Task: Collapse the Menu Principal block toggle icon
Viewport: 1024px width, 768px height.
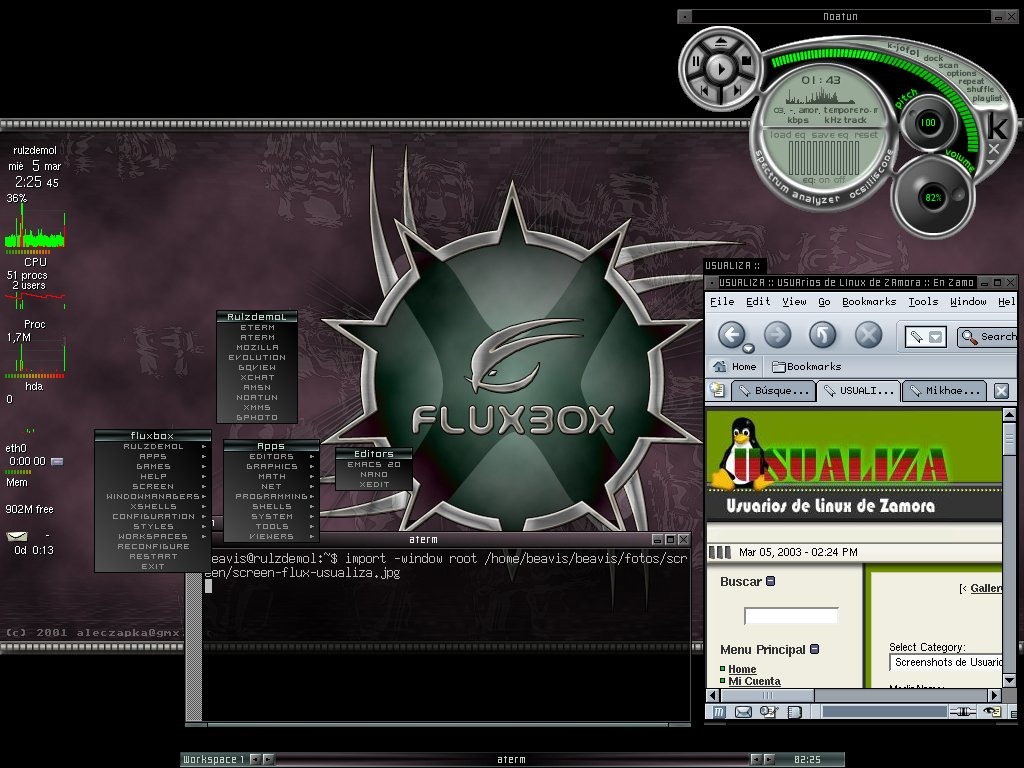Action: (x=814, y=648)
